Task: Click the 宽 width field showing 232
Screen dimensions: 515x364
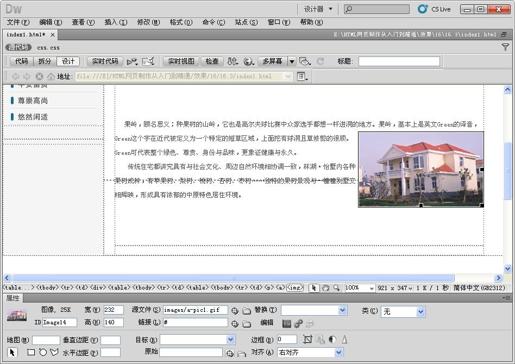Action: coord(113,310)
